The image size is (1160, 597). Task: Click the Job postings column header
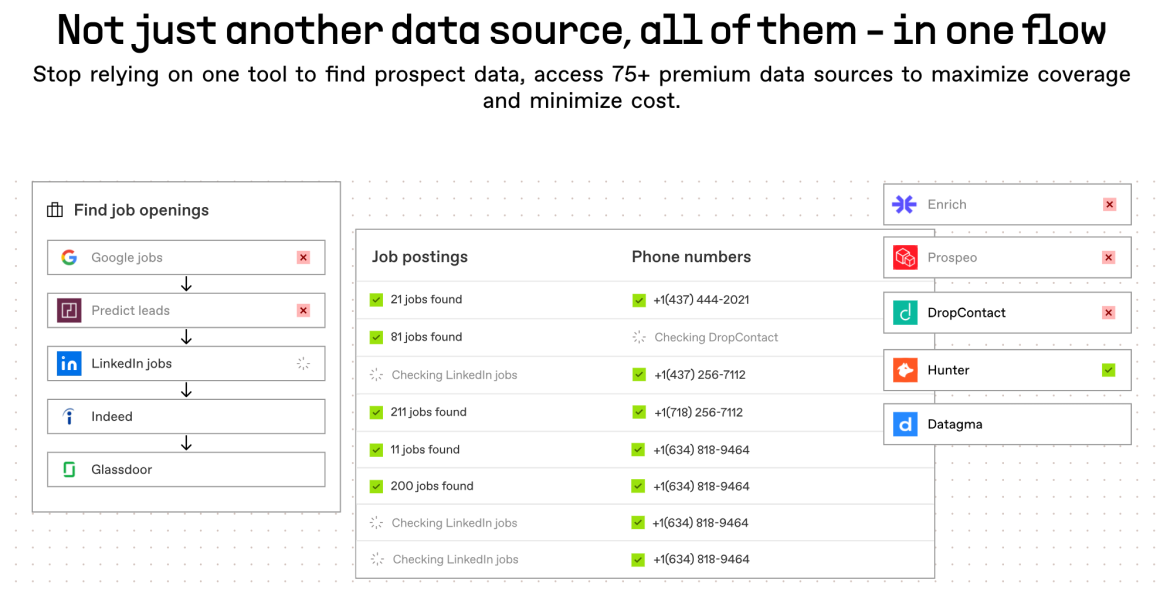[420, 257]
